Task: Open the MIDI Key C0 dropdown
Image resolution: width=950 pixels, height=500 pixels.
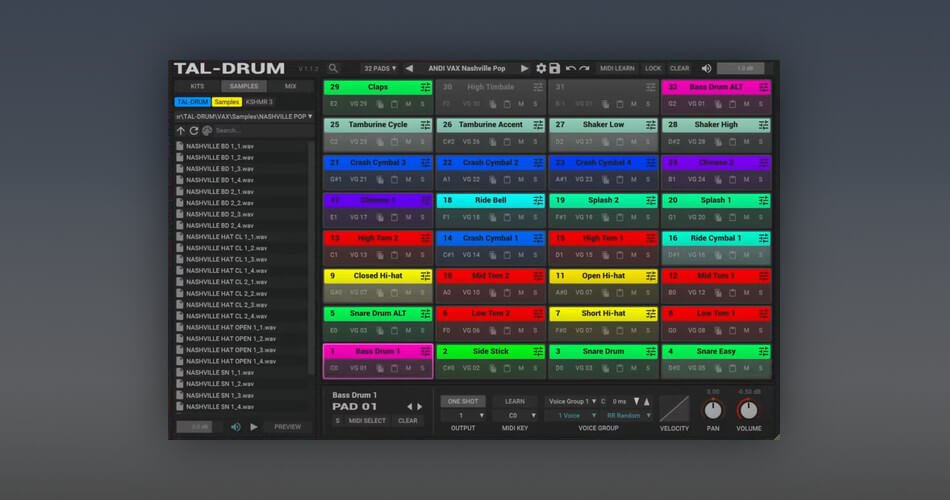Action: [515, 416]
